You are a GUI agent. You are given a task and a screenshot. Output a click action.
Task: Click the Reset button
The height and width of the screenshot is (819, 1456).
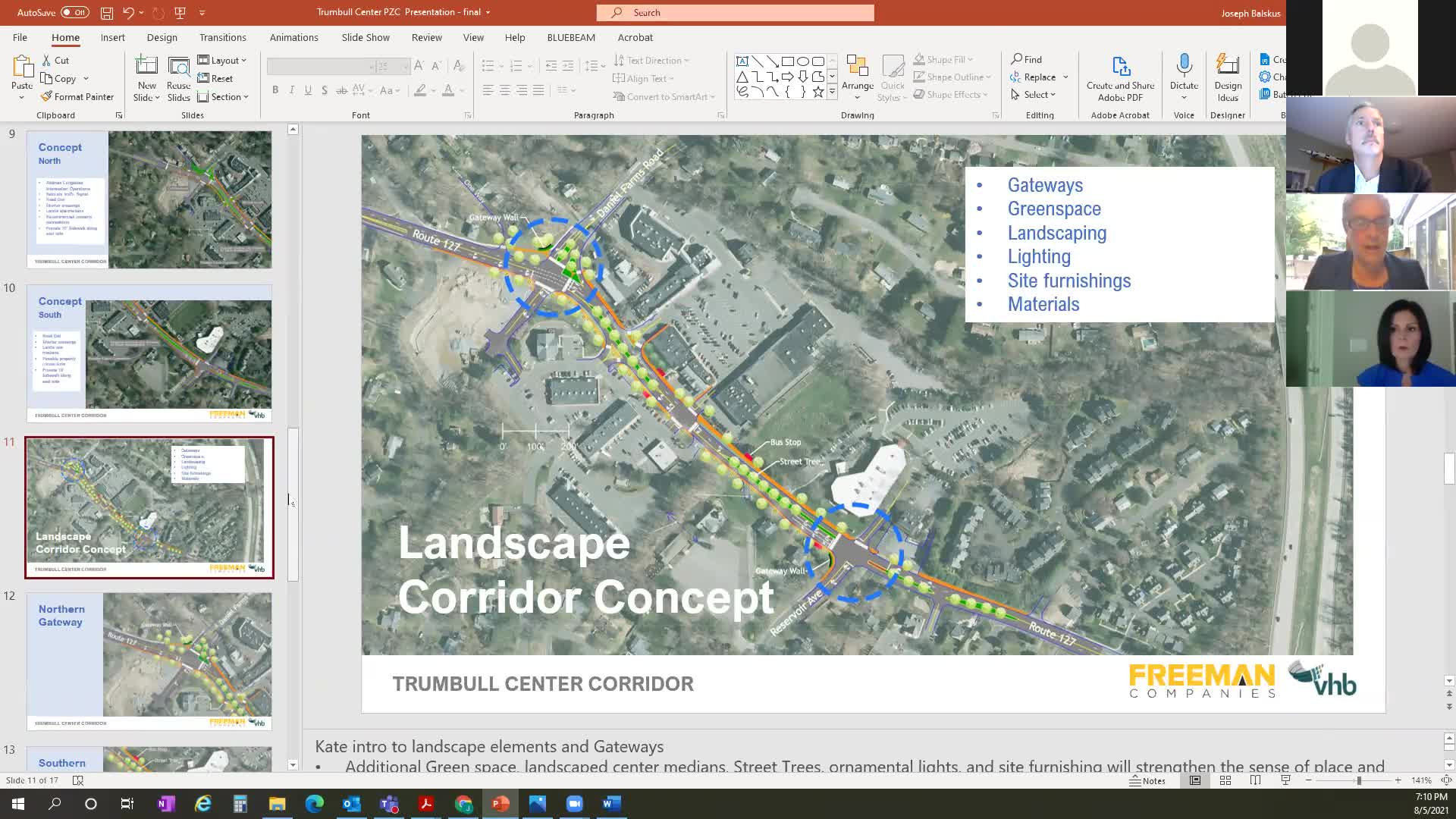[218, 78]
